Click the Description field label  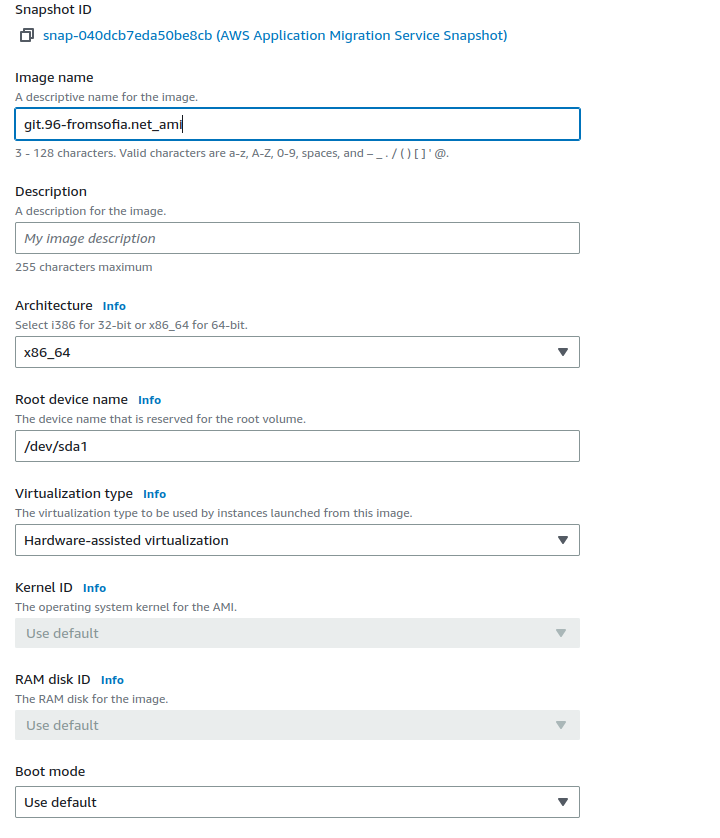click(51, 191)
